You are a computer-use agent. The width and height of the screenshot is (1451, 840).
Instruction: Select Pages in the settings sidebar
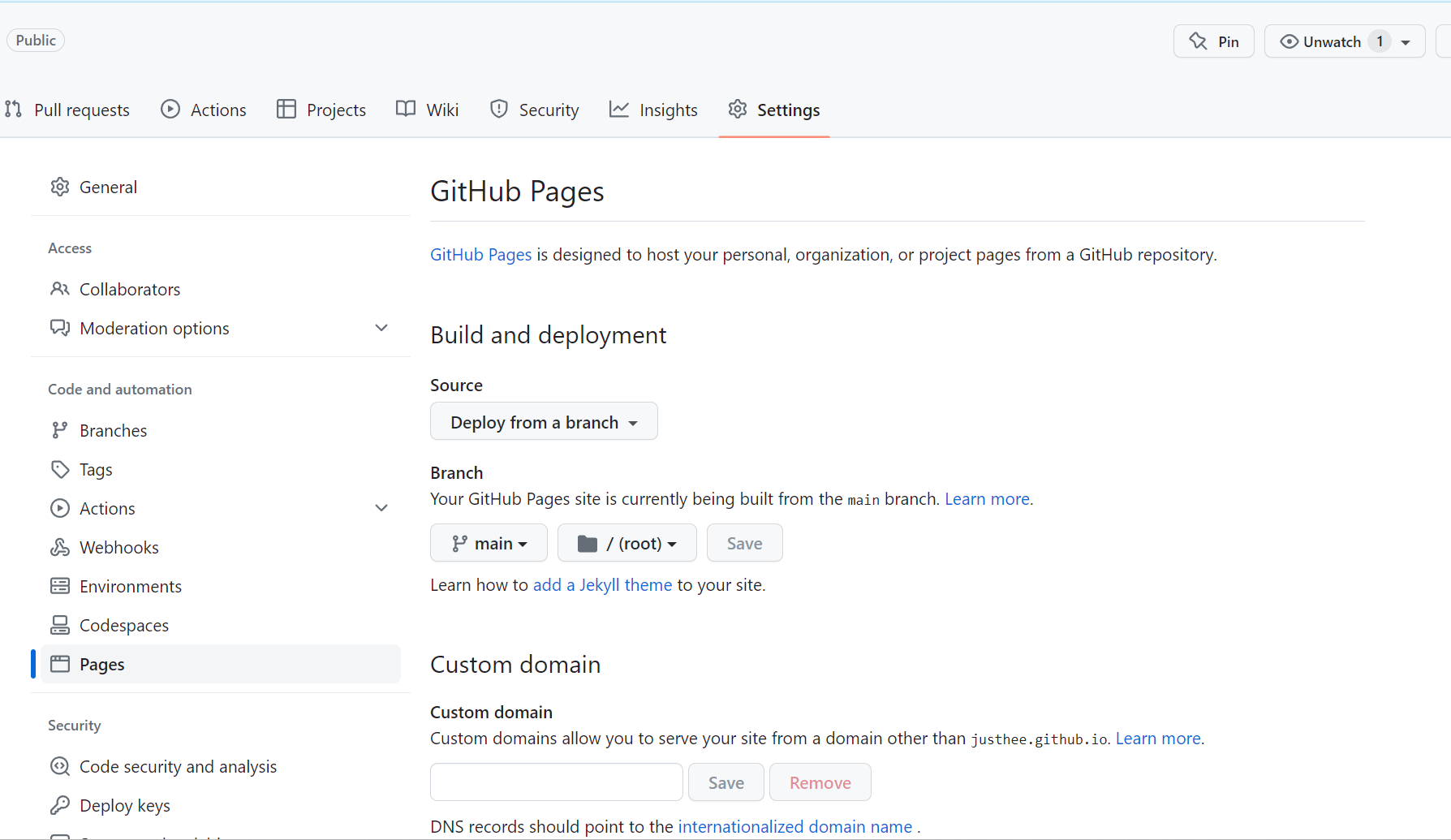pos(221,664)
